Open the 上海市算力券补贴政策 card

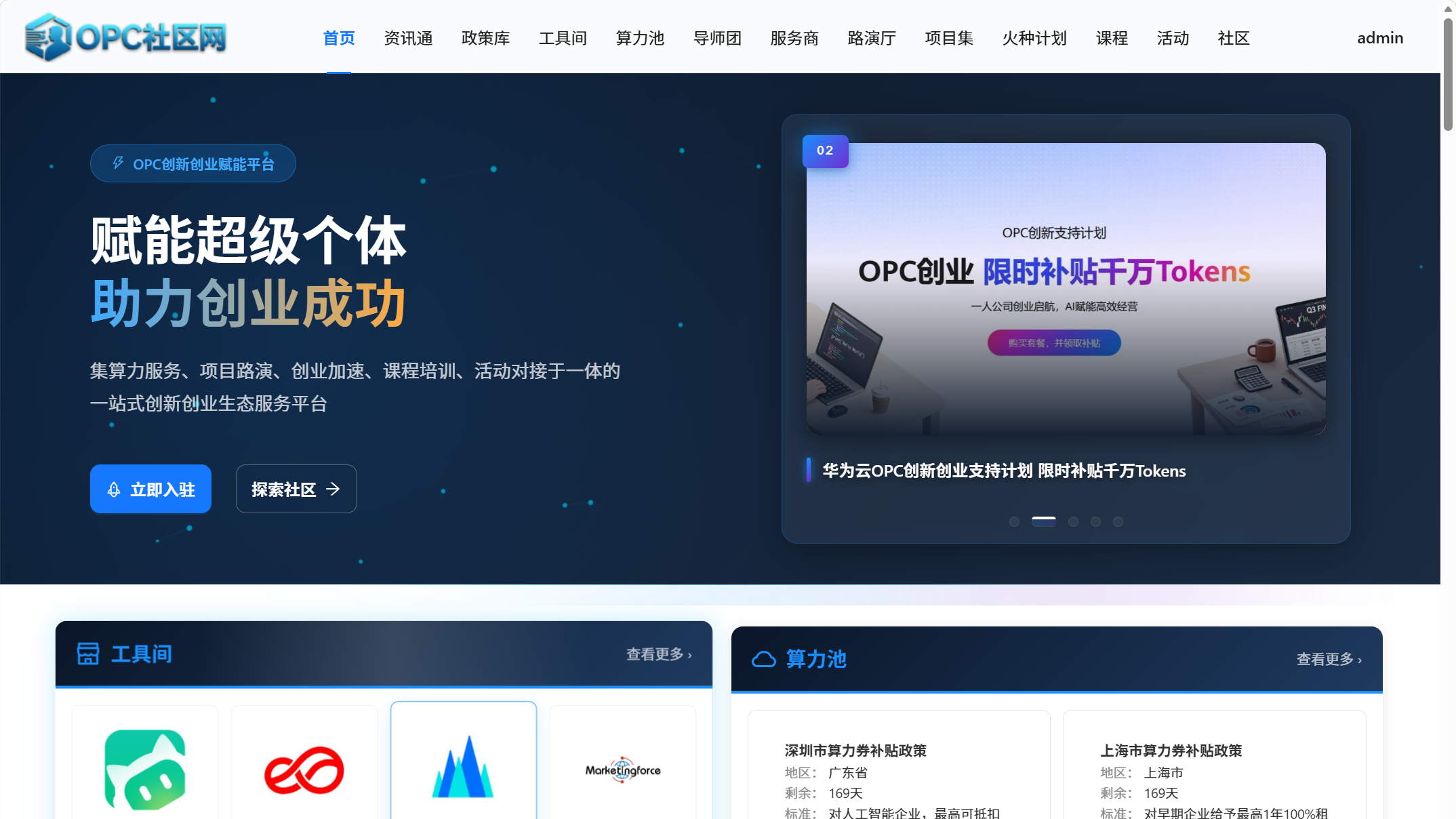(x=1214, y=765)
